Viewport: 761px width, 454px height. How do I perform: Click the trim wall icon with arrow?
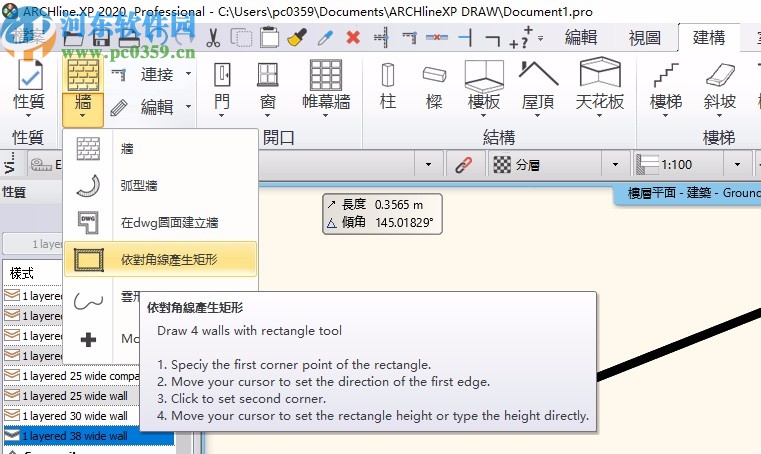click(382, 37)
